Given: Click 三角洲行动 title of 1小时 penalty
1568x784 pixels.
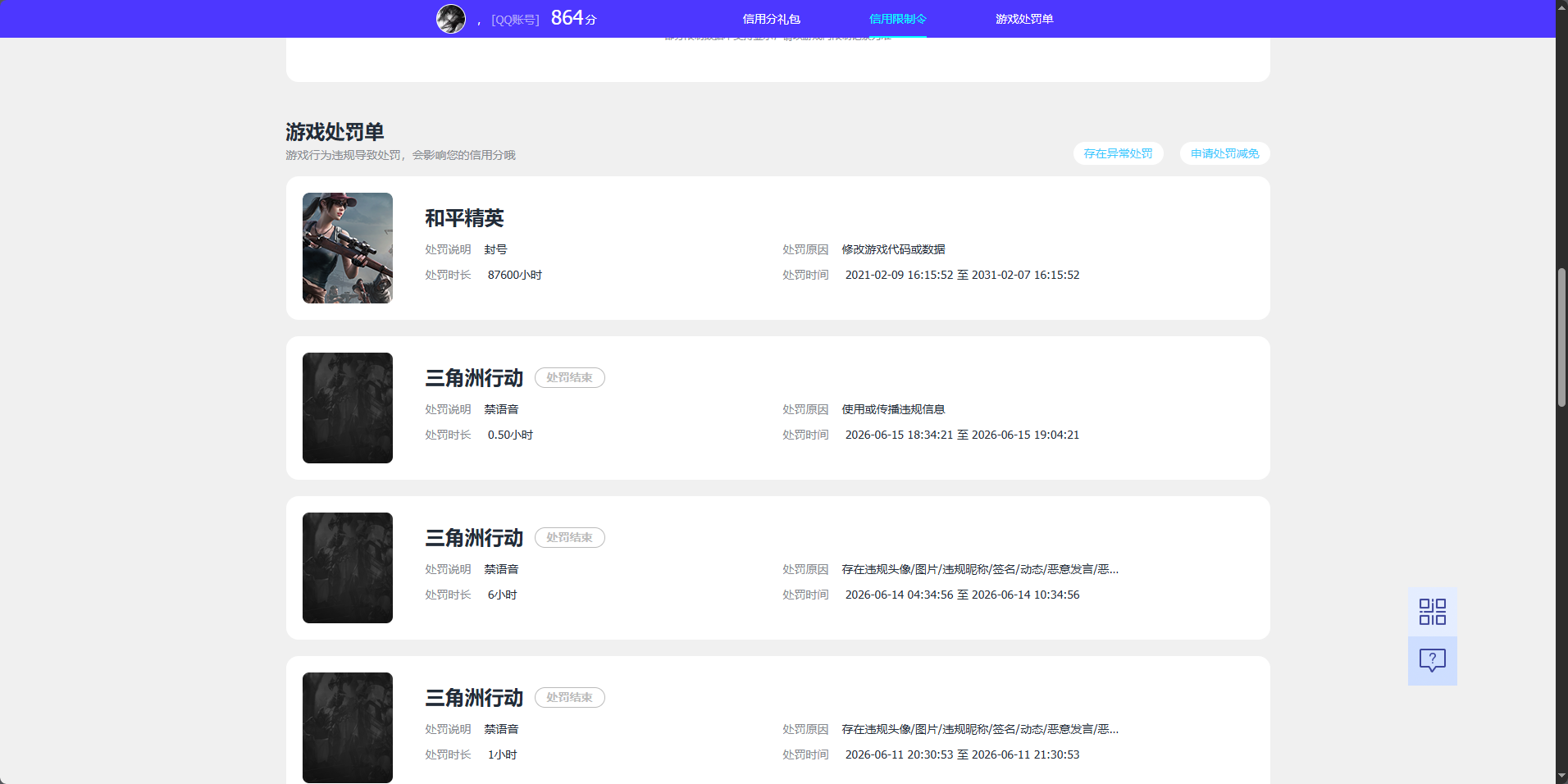Looking at the screenshot, I should coord(474,698).
